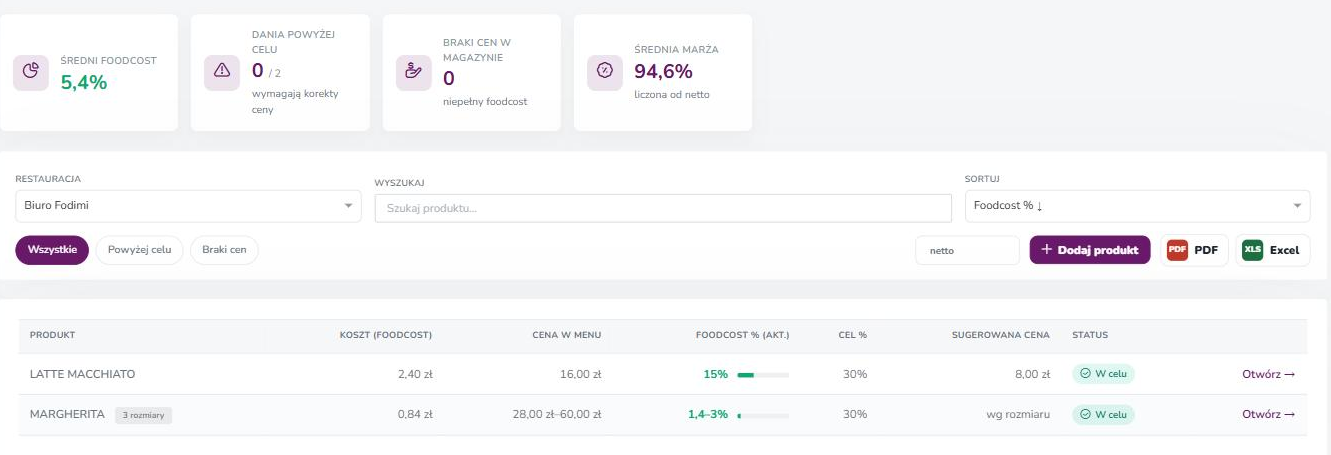
Task: Click the red PDF icon
Action: click(x=1177, y=250)
